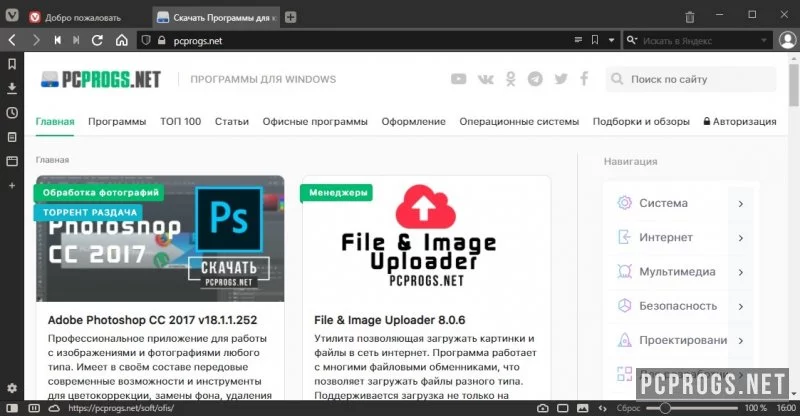800x416 pixels.
Task: Select the Главная menu item
Action: [55, 121]
